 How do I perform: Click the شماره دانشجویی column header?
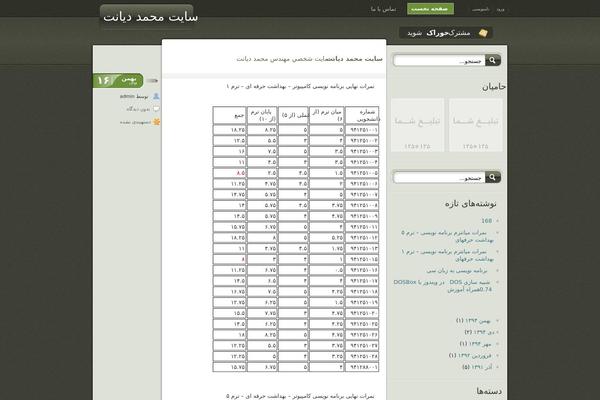362,115
